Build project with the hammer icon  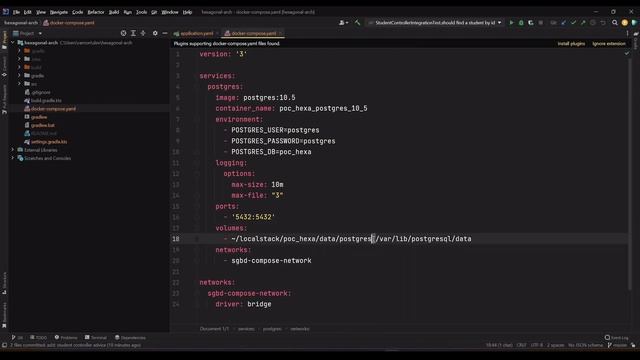pyautogui.click(x=358, y=23)
